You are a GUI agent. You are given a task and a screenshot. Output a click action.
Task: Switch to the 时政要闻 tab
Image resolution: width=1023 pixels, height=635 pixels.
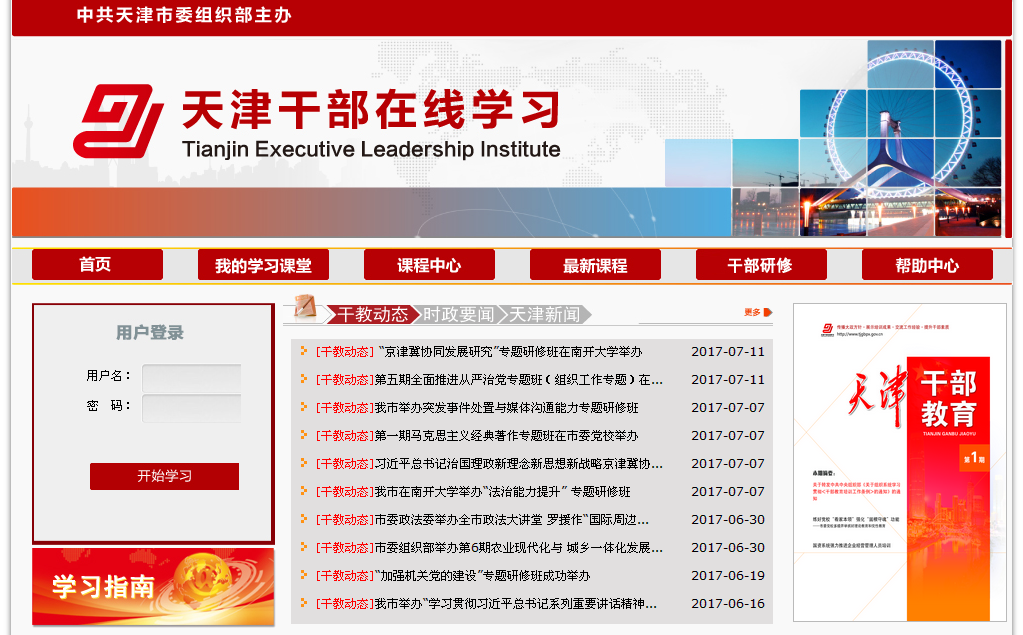point(457,314)
